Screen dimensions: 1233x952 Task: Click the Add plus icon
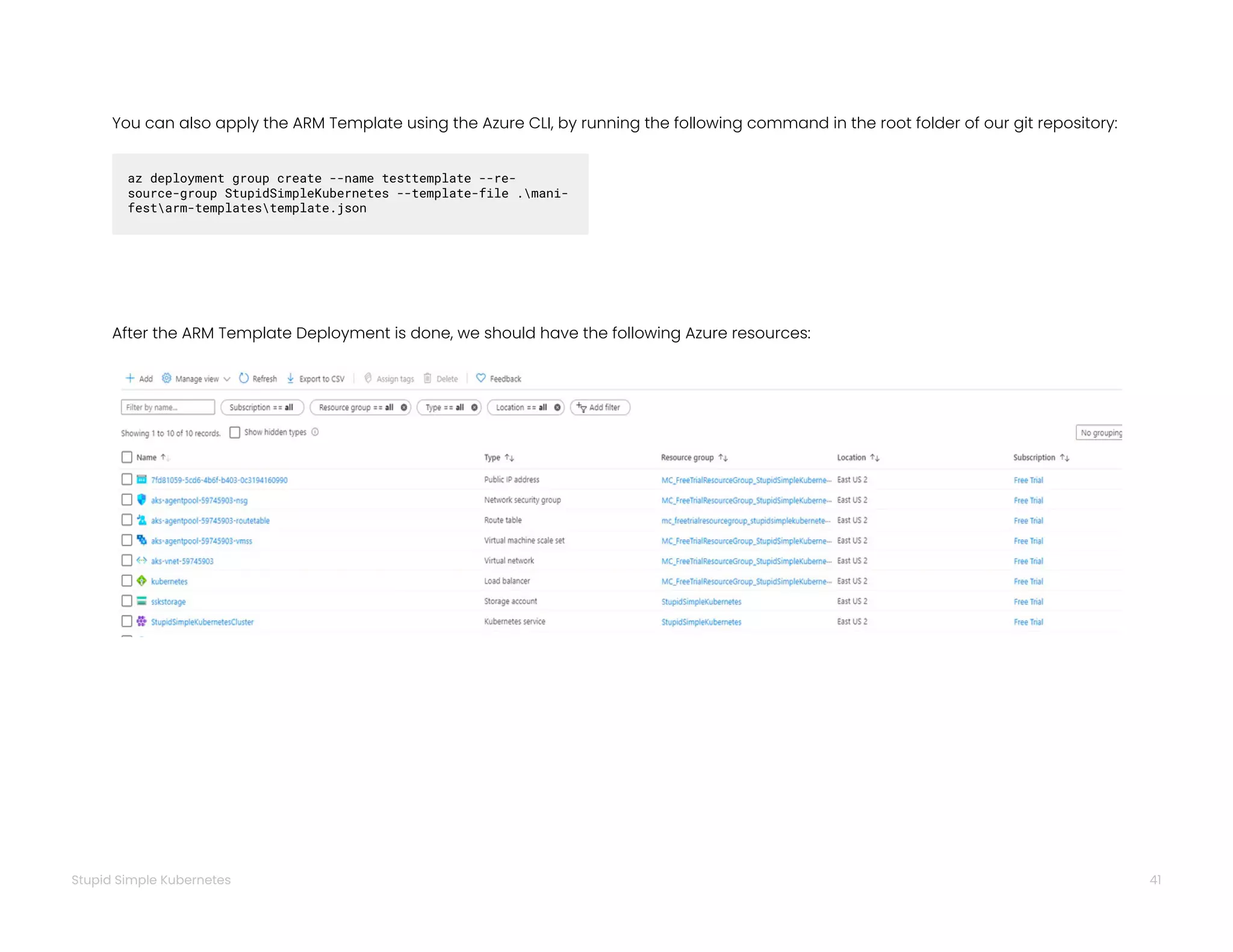pyautogui.click(x=129, y=378)
